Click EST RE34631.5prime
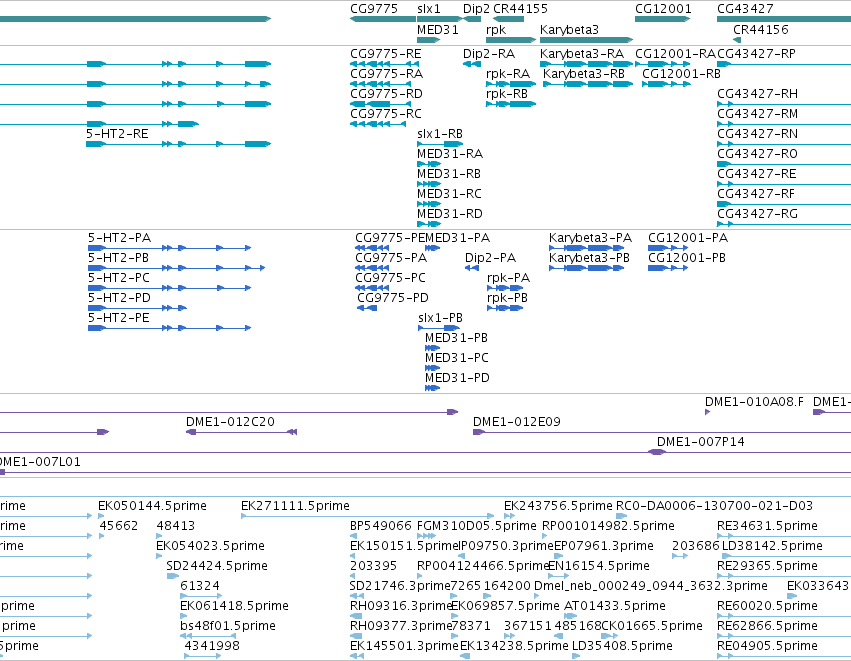This screenshot has height=661, width=851. click(x=767, y=526)
